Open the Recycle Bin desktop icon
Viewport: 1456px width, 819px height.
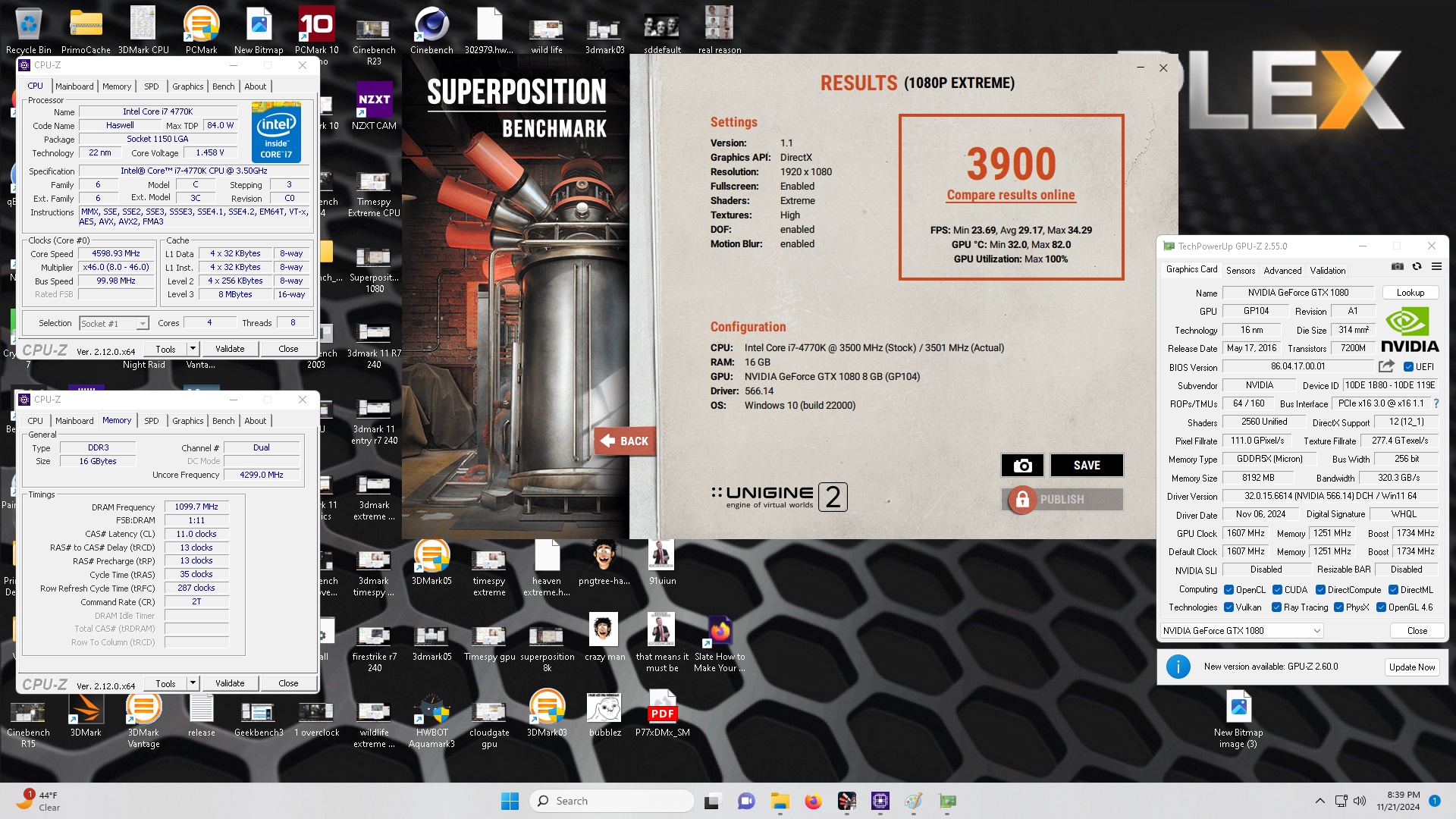point(29,30)
